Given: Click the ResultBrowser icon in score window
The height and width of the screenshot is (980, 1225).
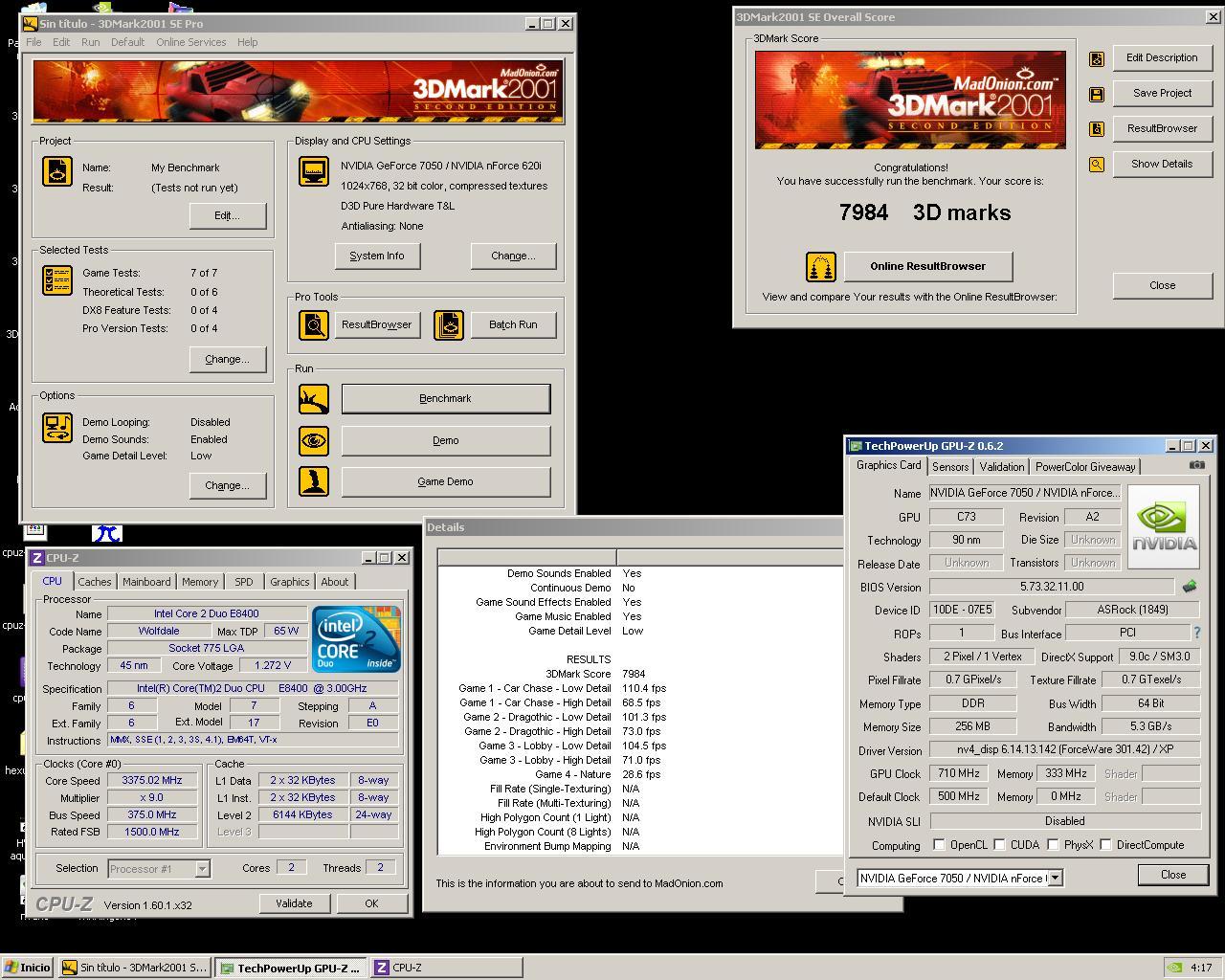Looking at the screenshot, I should pos(1097,129).
